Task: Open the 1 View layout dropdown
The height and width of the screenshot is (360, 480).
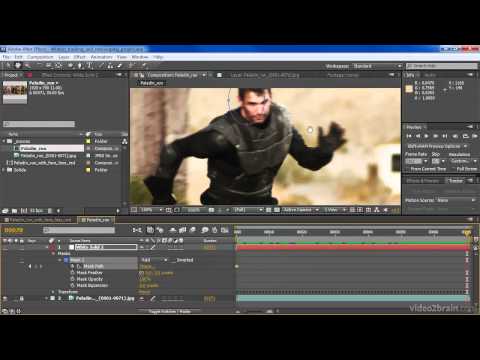Action: pyautogui.click(x=335, y=210)
